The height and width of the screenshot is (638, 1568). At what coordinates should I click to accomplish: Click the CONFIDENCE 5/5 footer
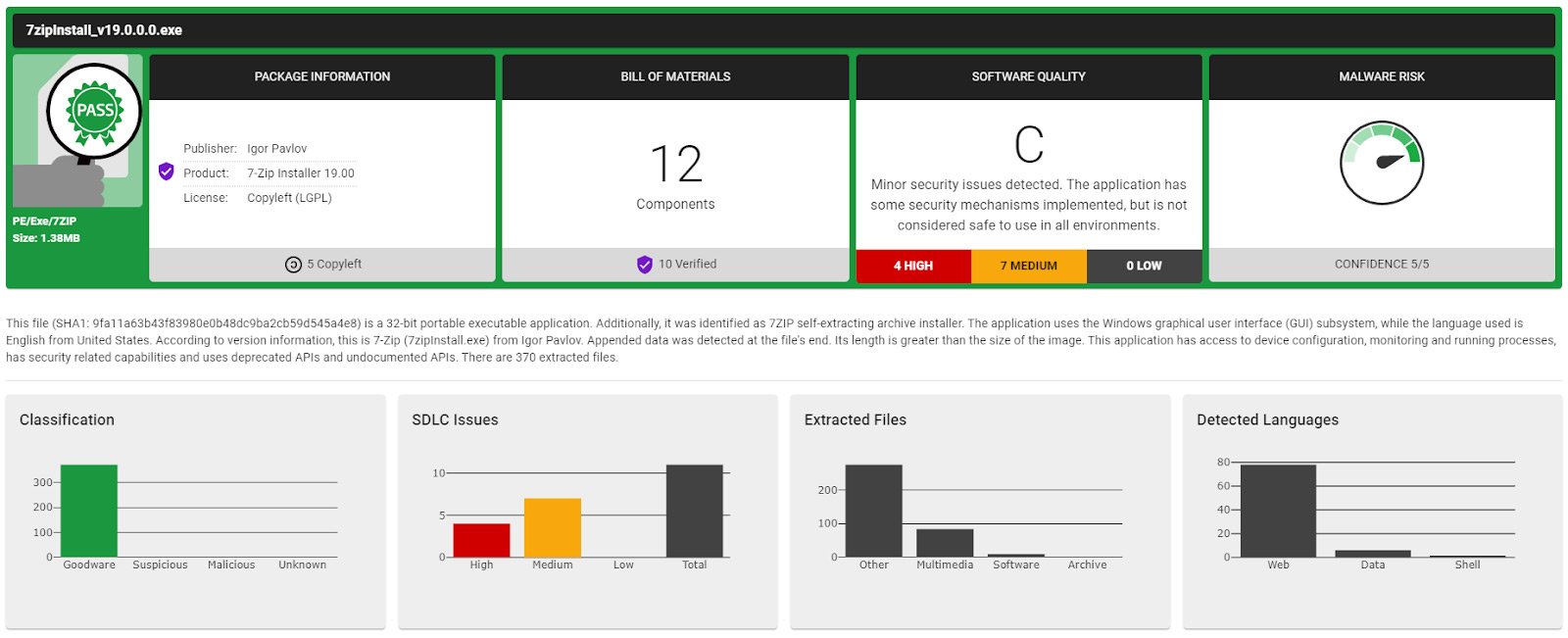click(1382, 265)
